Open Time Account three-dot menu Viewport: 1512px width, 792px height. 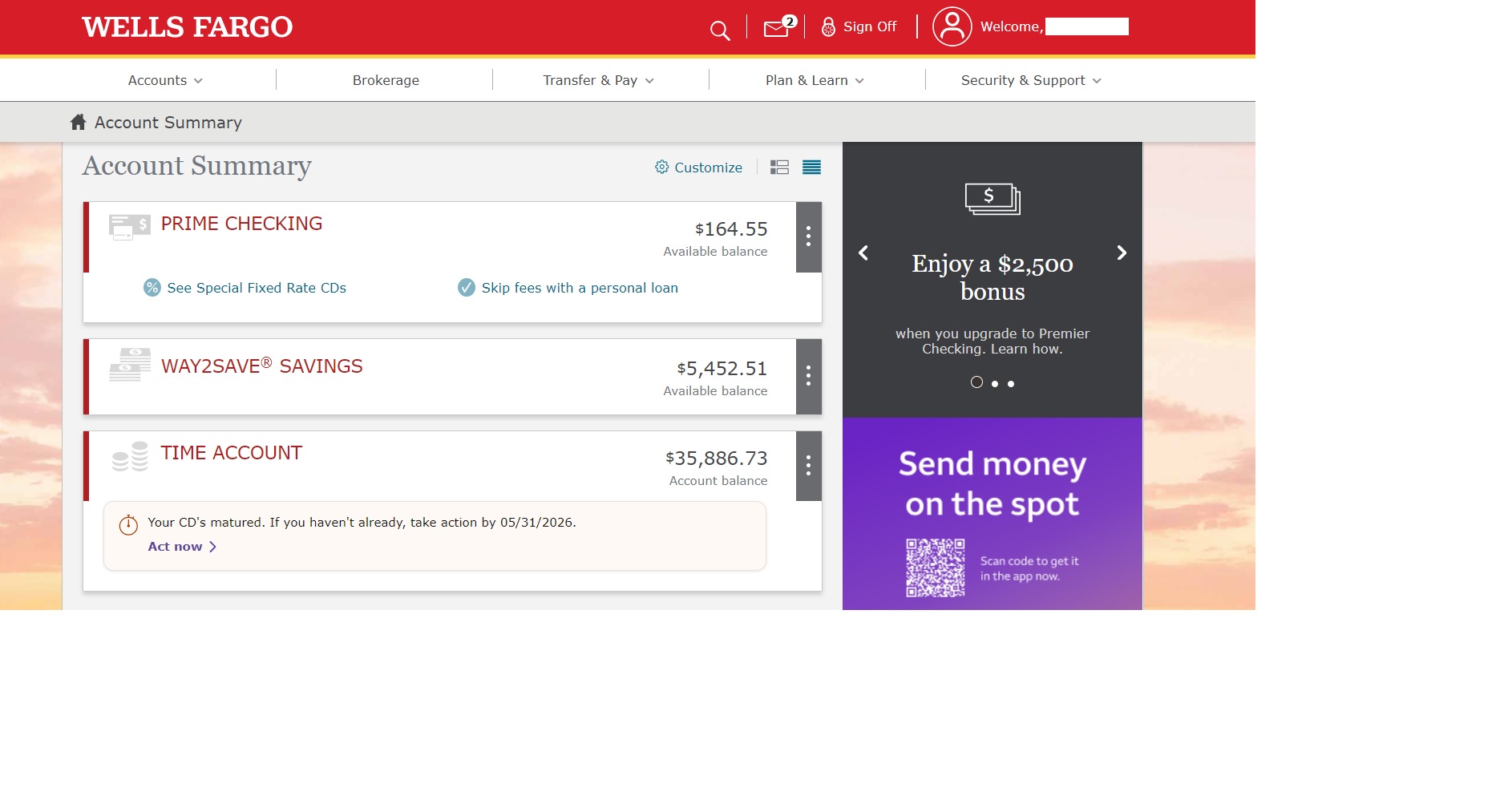(x=808, y=466)
